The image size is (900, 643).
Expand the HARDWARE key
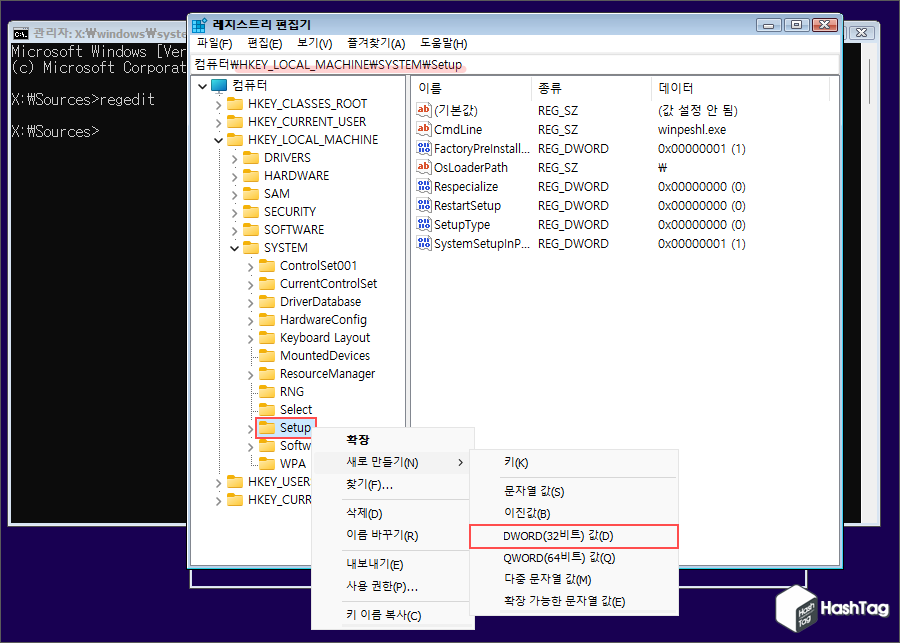click(x=235, y=176)
